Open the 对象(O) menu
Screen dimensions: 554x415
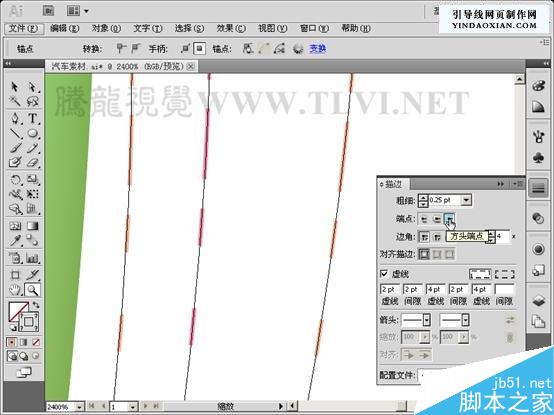(x=106, y=29)
